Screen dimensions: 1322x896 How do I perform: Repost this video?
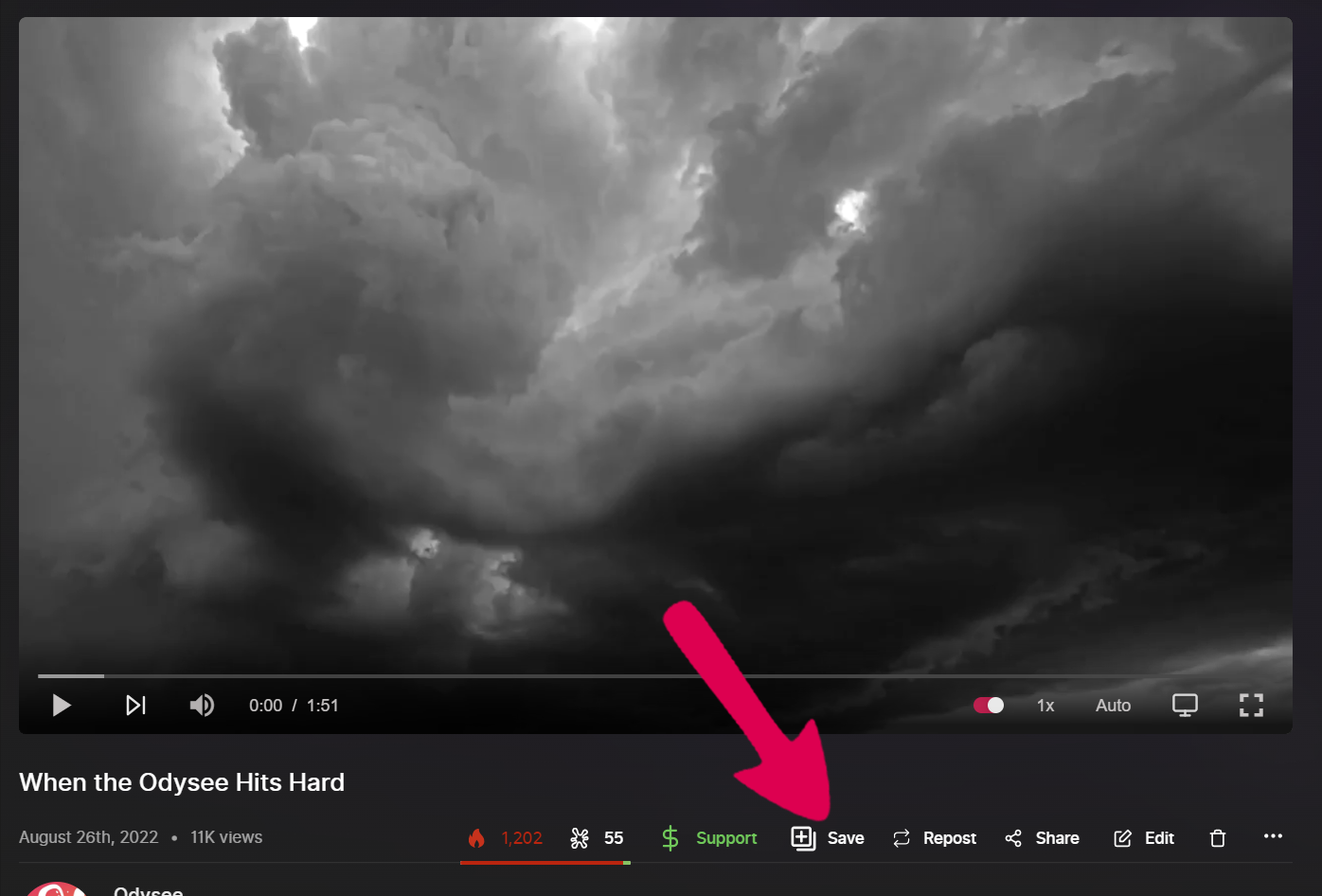(x=934, y=838)
